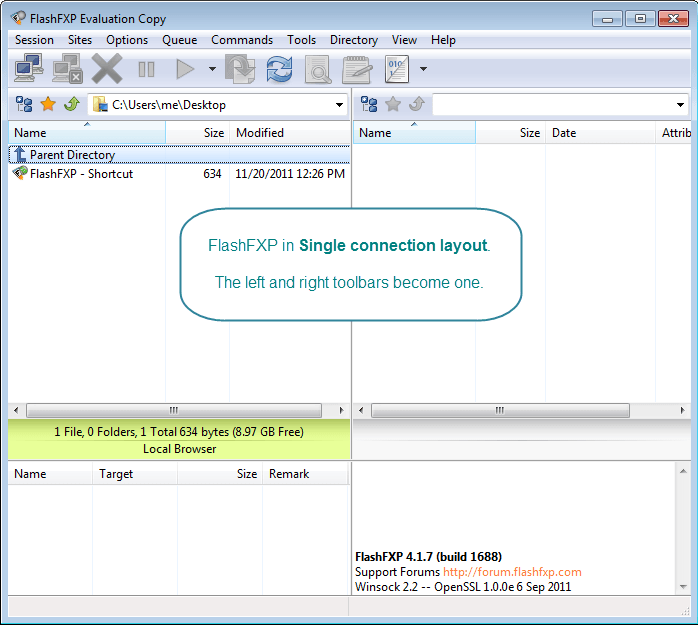Viewport: 698px width, 625px height.
Task: Click the Abort X icon
Action: tap(107, 68)
